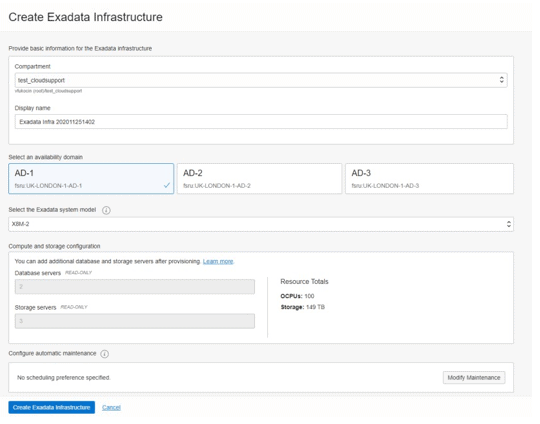
Task: Click the 'OCPUs: 100' resource total
Action: pos(297,296)
